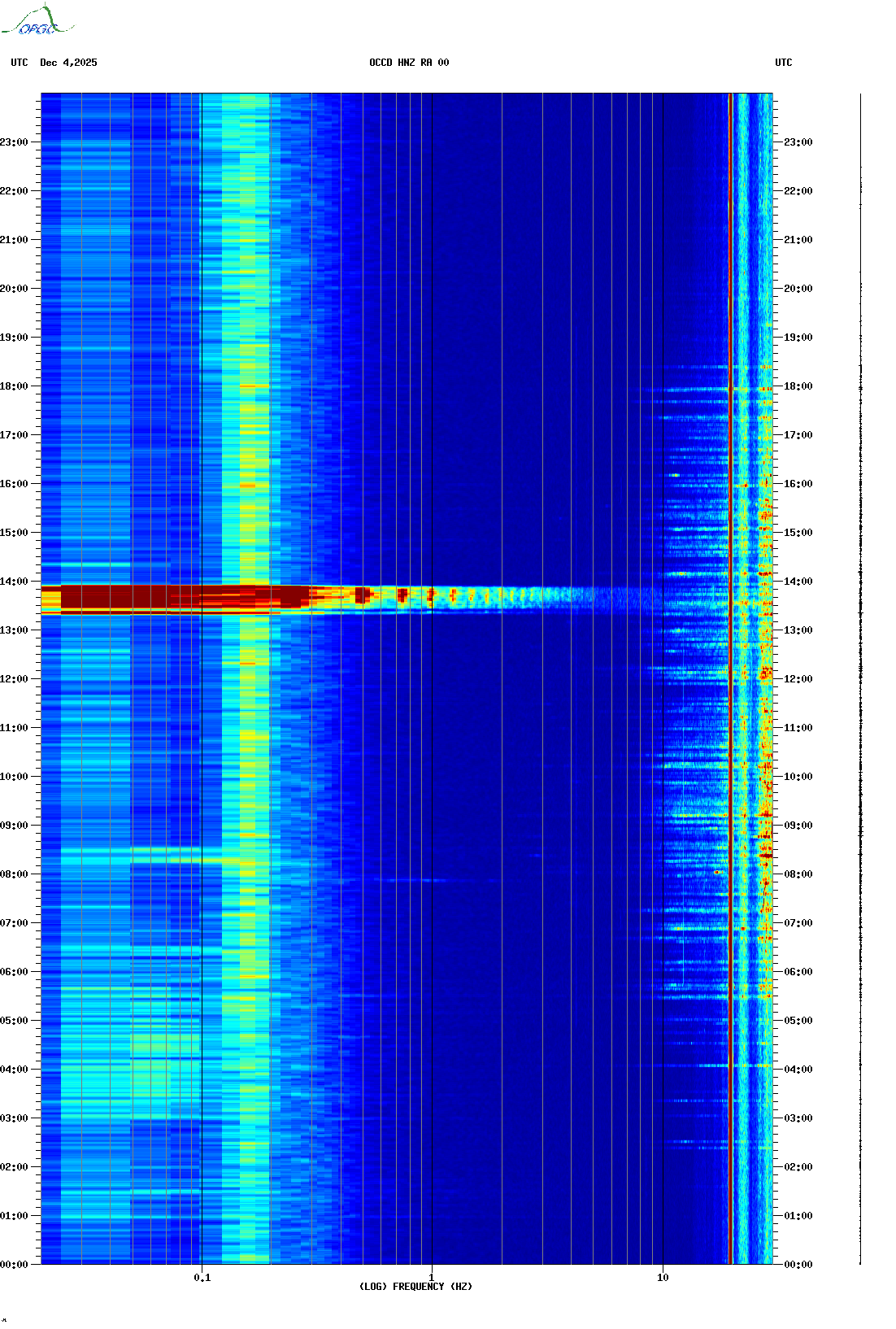Click the 03:00 label on the right axis
The image size is (896, 1329).
coord(798,1118)
